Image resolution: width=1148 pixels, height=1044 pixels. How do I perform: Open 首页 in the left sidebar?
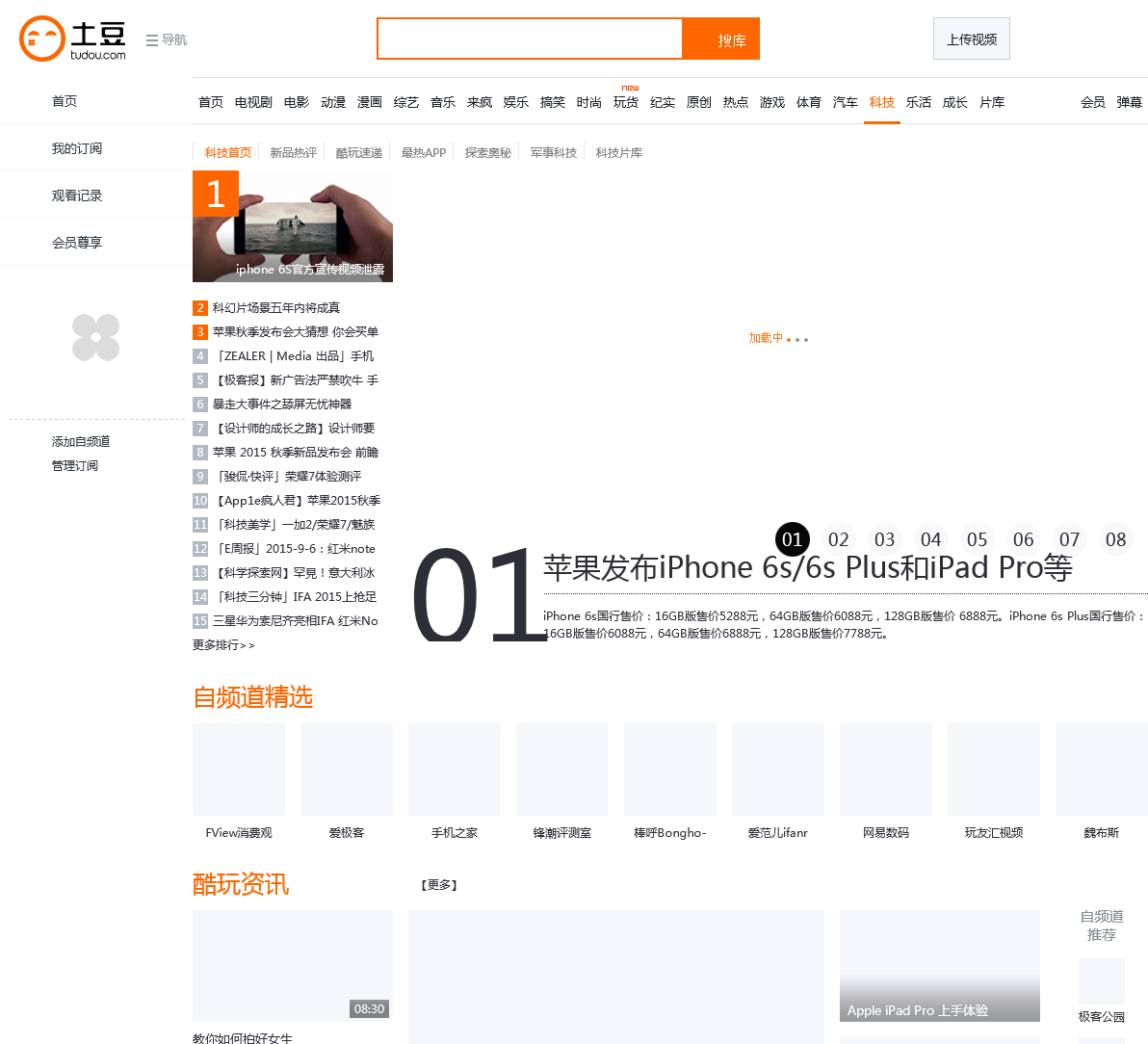65,101
